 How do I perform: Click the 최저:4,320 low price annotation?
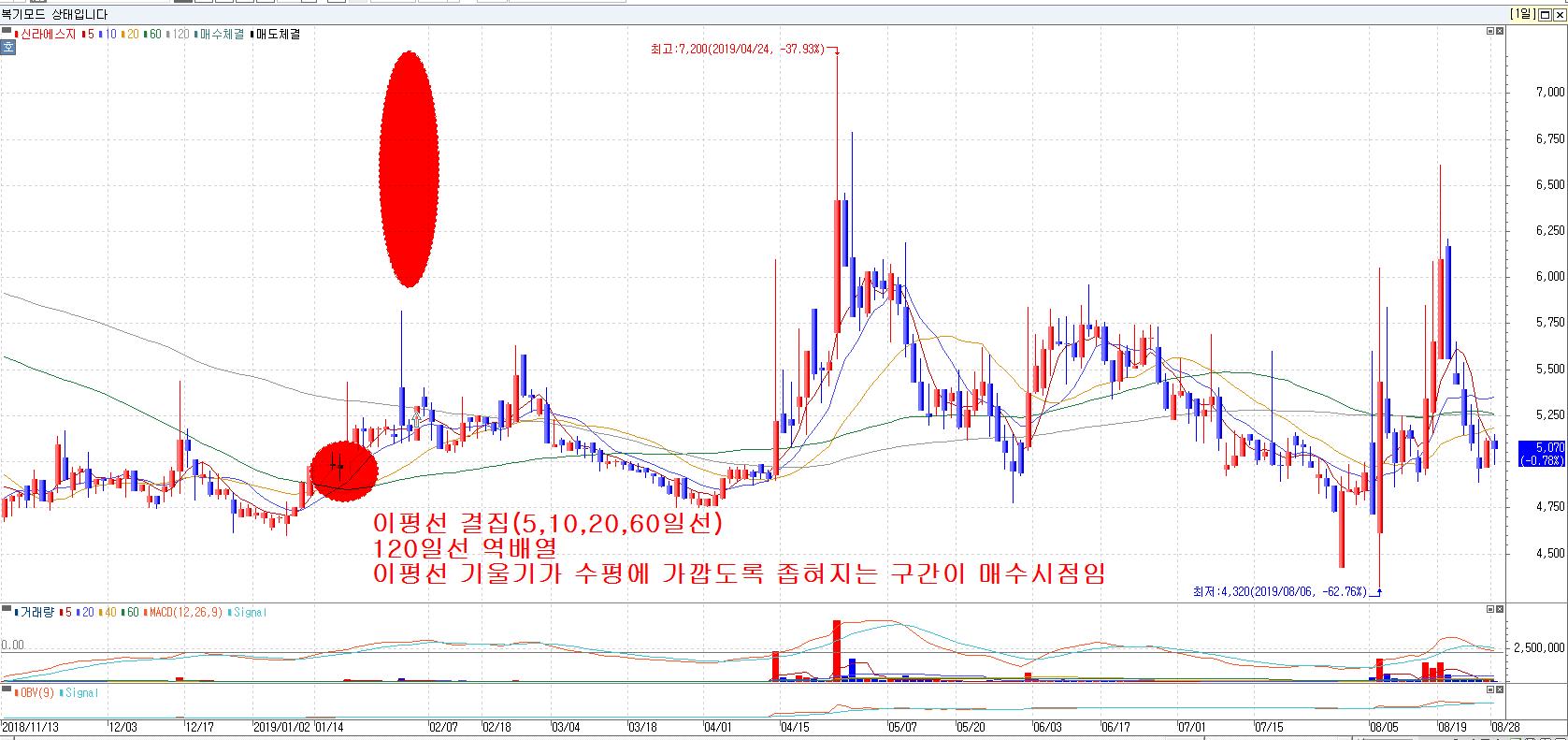point(1280,591)
